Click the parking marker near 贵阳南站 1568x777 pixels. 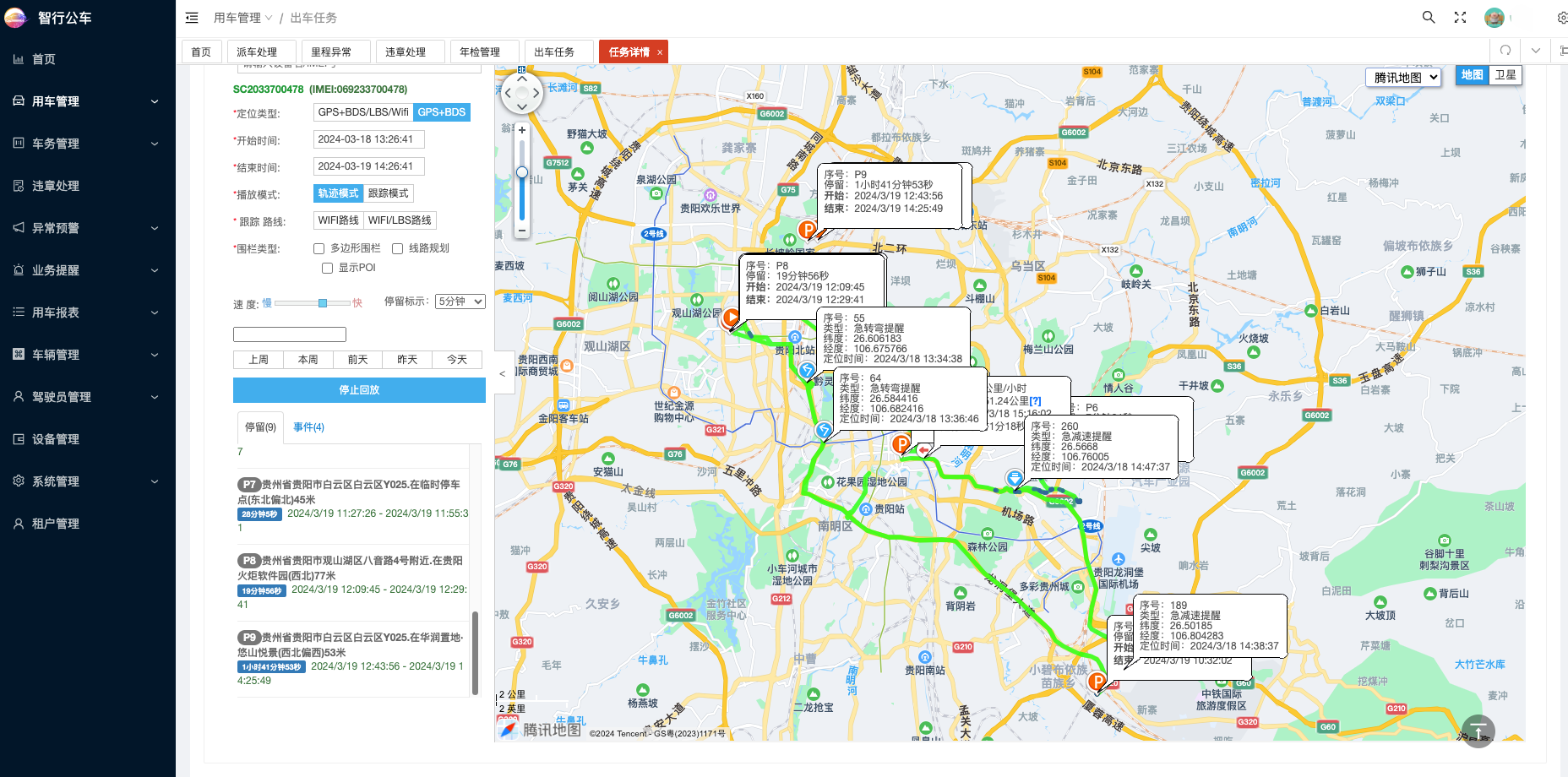1097,682
